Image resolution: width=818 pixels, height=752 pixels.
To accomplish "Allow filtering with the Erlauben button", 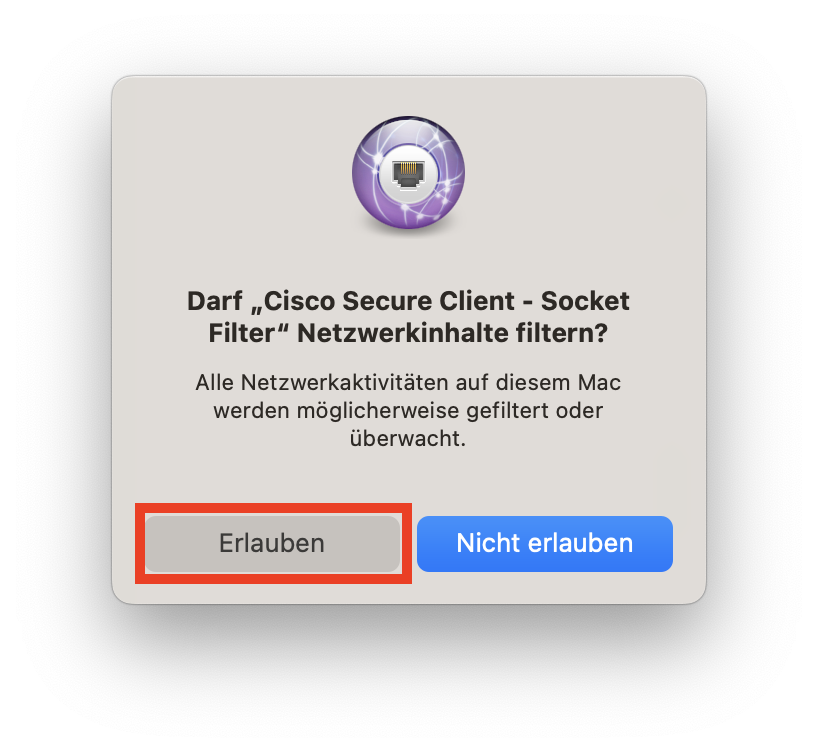I will click(x=272, y=543).
